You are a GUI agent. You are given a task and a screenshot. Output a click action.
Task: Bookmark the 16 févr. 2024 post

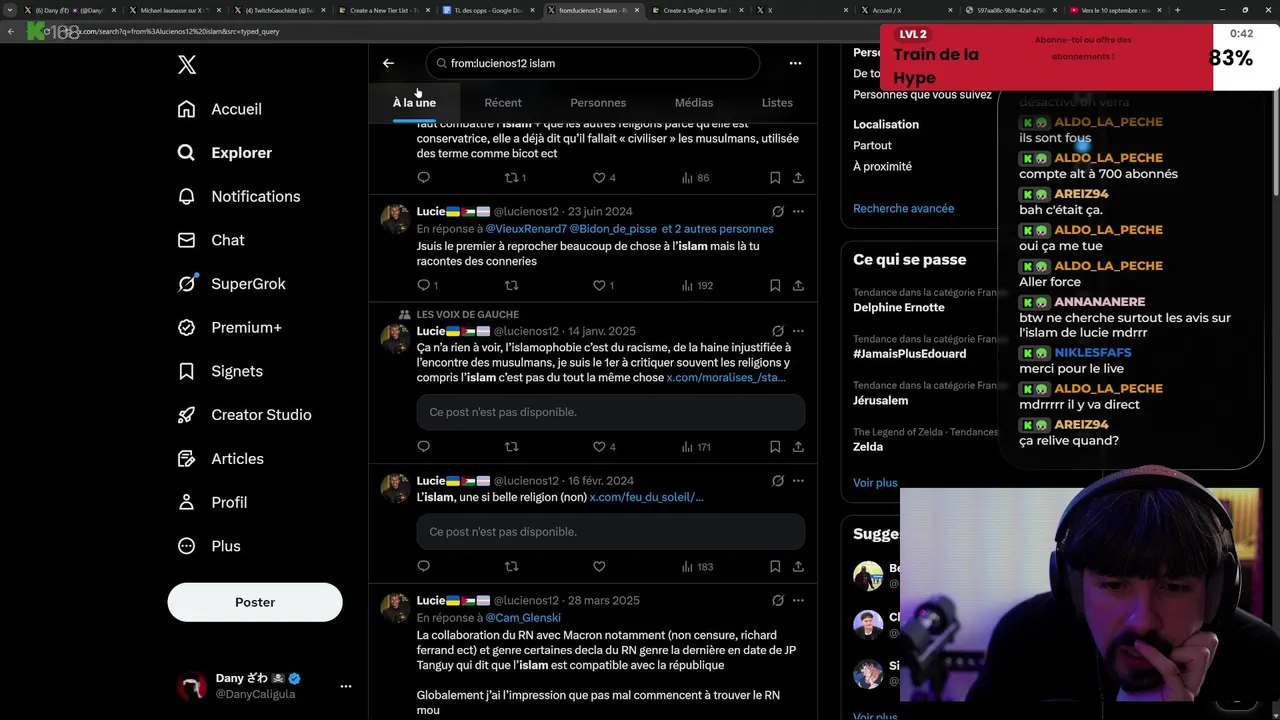775,566
